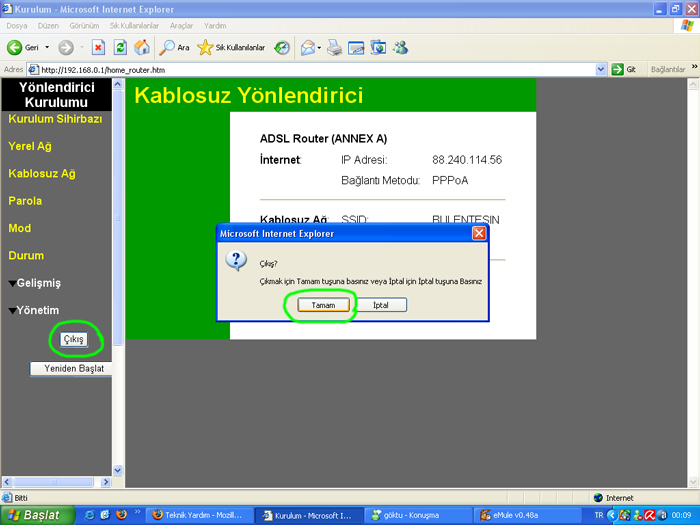Open the Home page icon
Viewport: 700px width, 525px height.
[142, 47]
